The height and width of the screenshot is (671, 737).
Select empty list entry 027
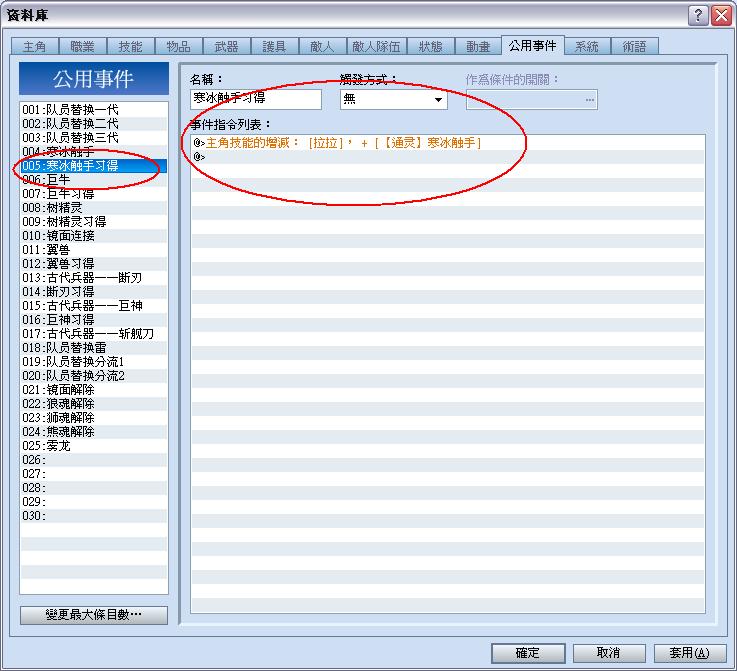click(x=94, y=474)
